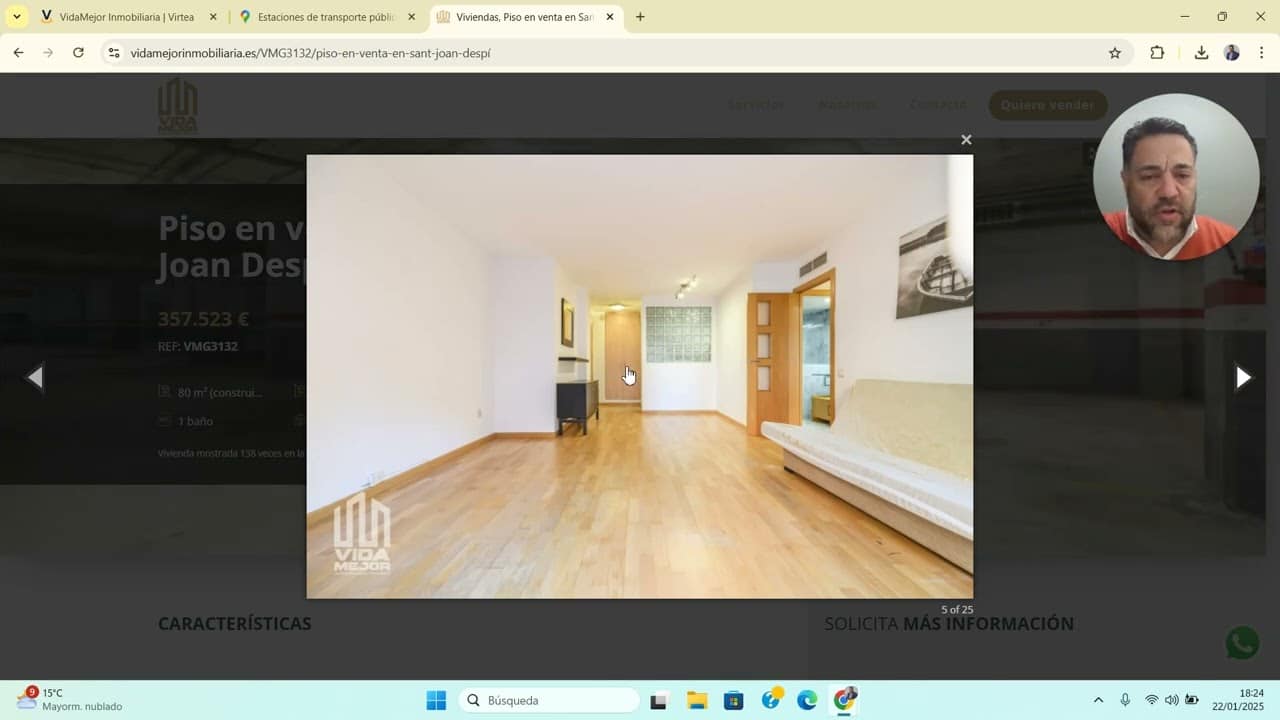The image size is (1280, 720).
Task: View site information icon in address bar
Action: [x=114, y=53]
